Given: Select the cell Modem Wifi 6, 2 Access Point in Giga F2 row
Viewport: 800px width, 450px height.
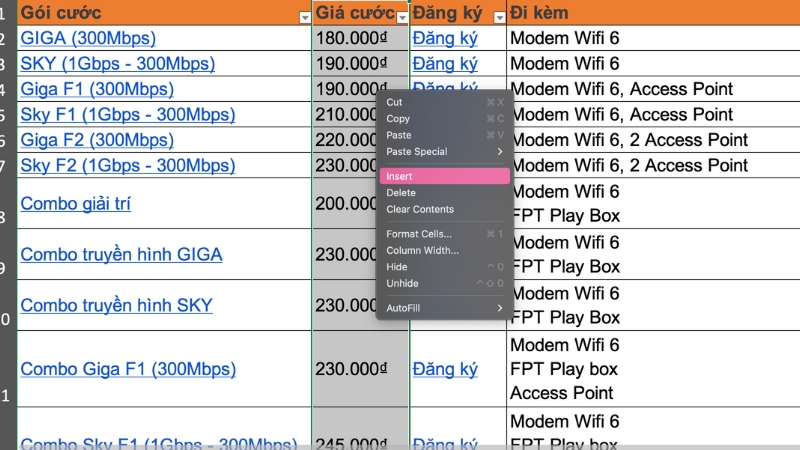Looking at the screenshot, I should coord(629,140).
